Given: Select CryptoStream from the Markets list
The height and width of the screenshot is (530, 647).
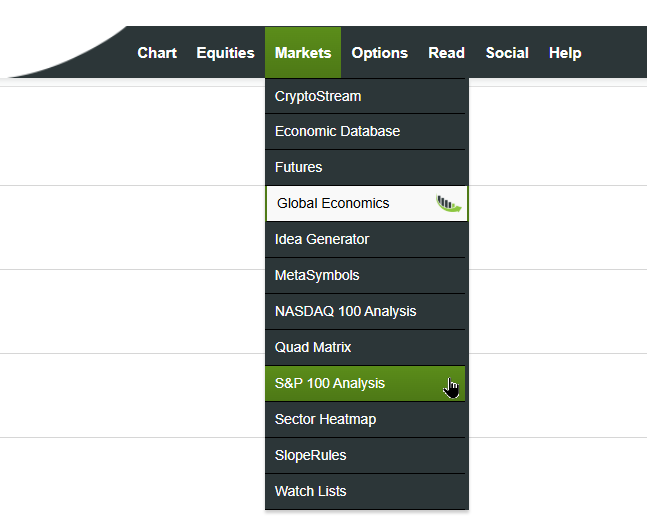Looking at the screenshot, I should (x=365, y=96).
